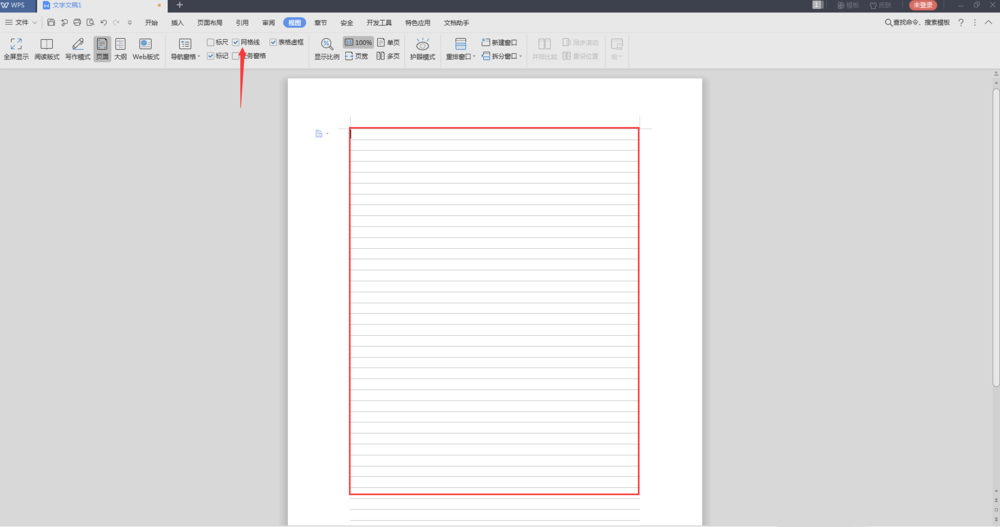The image size is (1000, 527).
Task: Open the Insert (插入) tab
Action: click(x=177, y=22)
